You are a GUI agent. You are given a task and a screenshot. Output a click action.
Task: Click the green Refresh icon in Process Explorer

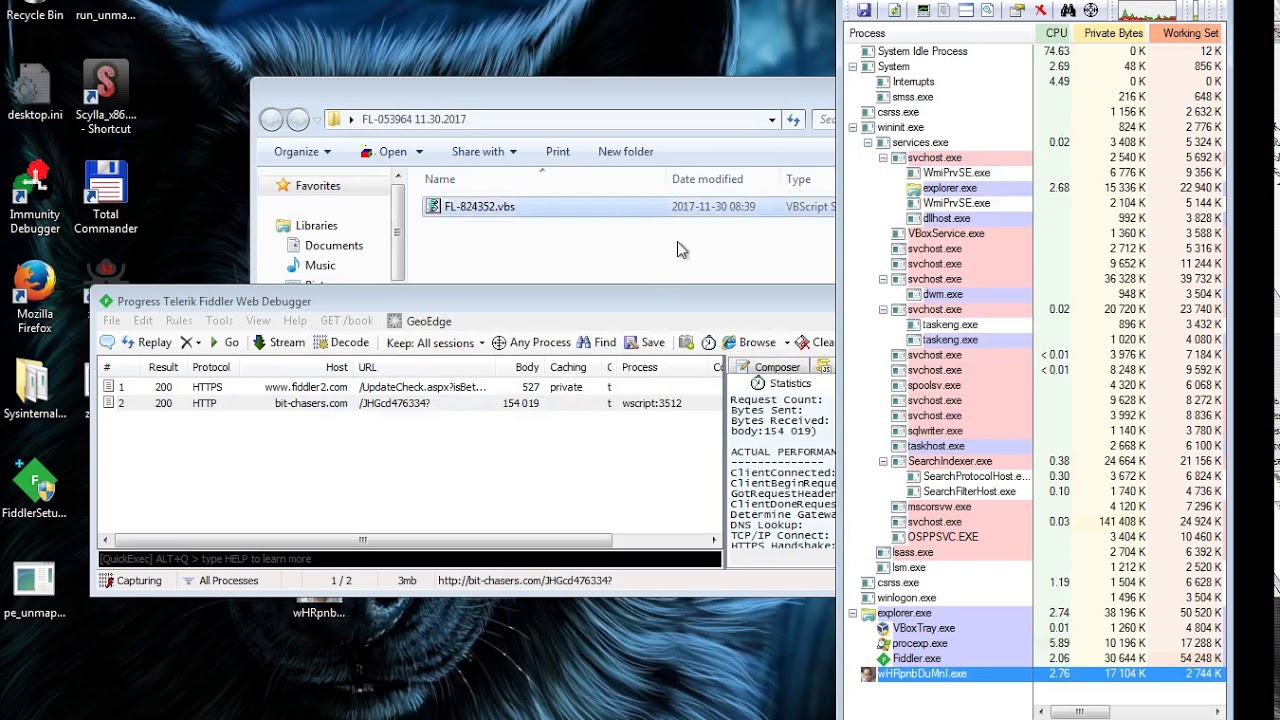point(895,10)
